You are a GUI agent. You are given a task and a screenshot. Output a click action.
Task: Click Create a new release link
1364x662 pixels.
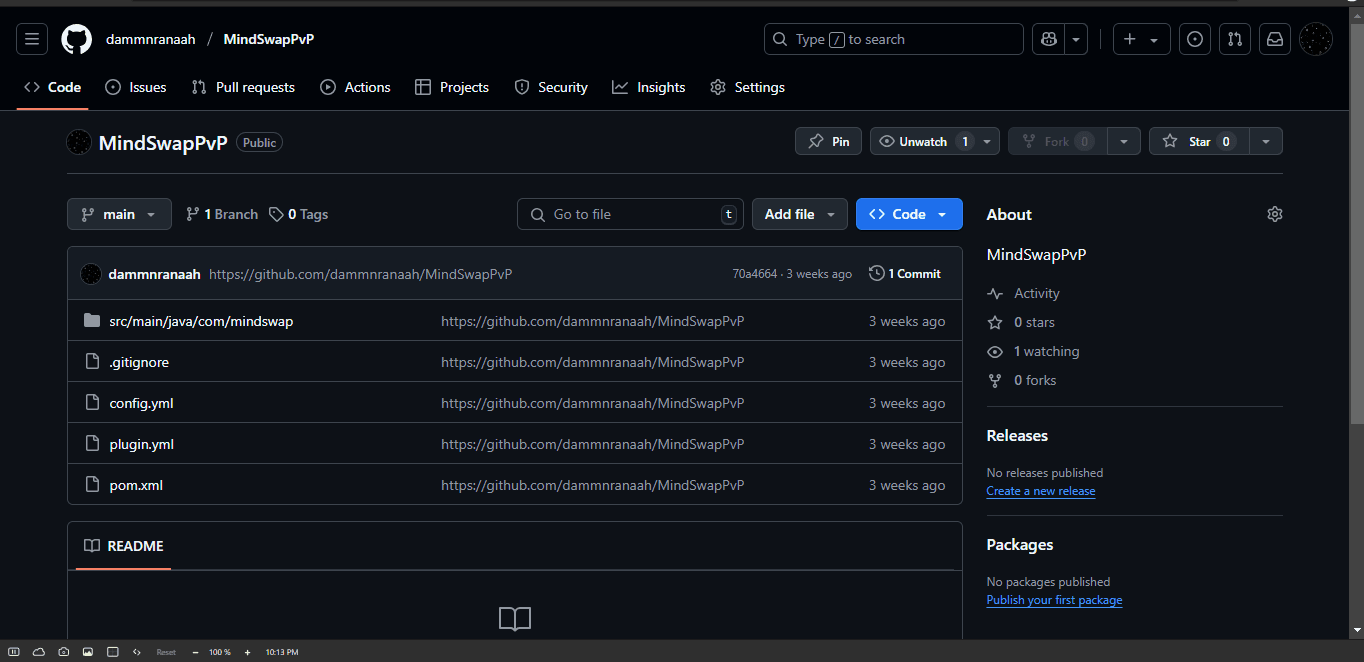click(x=1041, y=491)
